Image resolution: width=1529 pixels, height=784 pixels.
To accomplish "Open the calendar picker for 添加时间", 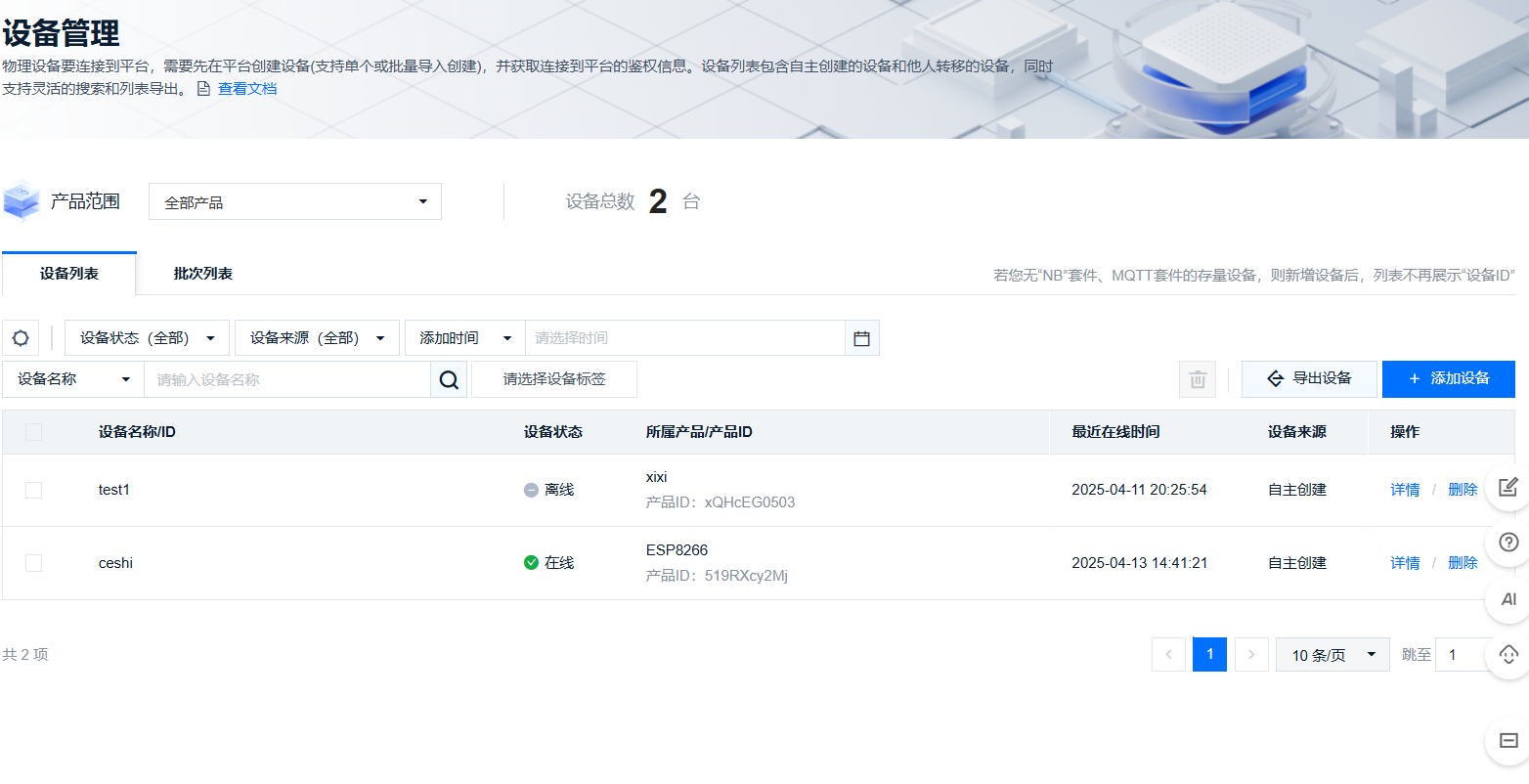I will coord(861,337).
